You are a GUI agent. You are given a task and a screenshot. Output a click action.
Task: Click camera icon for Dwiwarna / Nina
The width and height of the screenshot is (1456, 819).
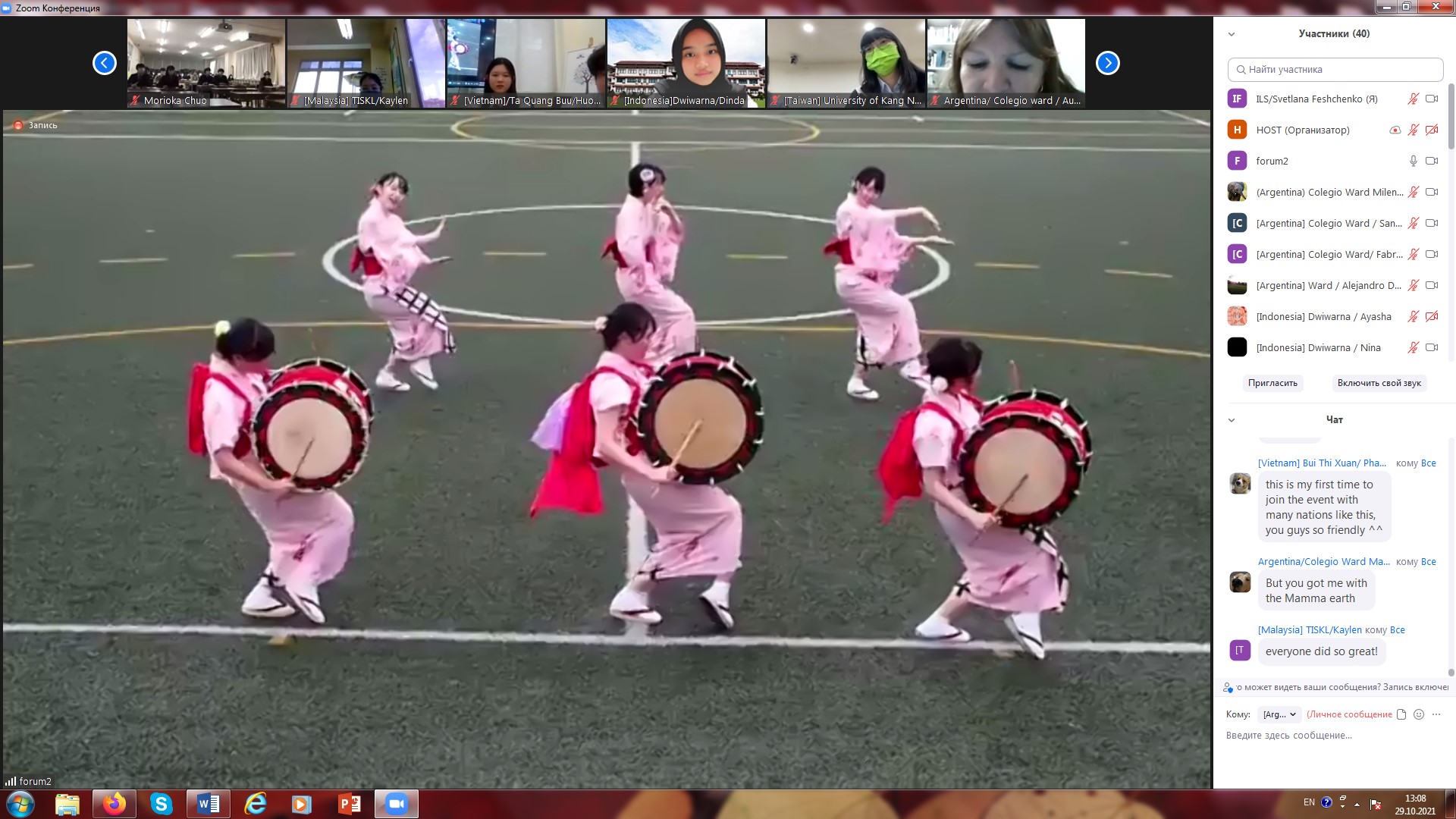click(1432, 347)
